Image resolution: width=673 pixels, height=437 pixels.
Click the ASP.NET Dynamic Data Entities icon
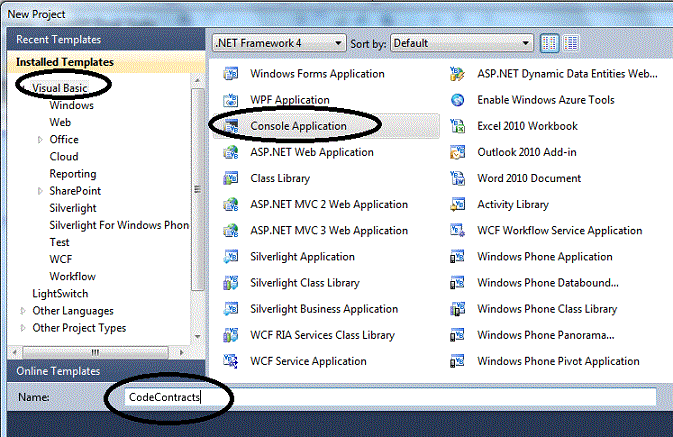458,74
